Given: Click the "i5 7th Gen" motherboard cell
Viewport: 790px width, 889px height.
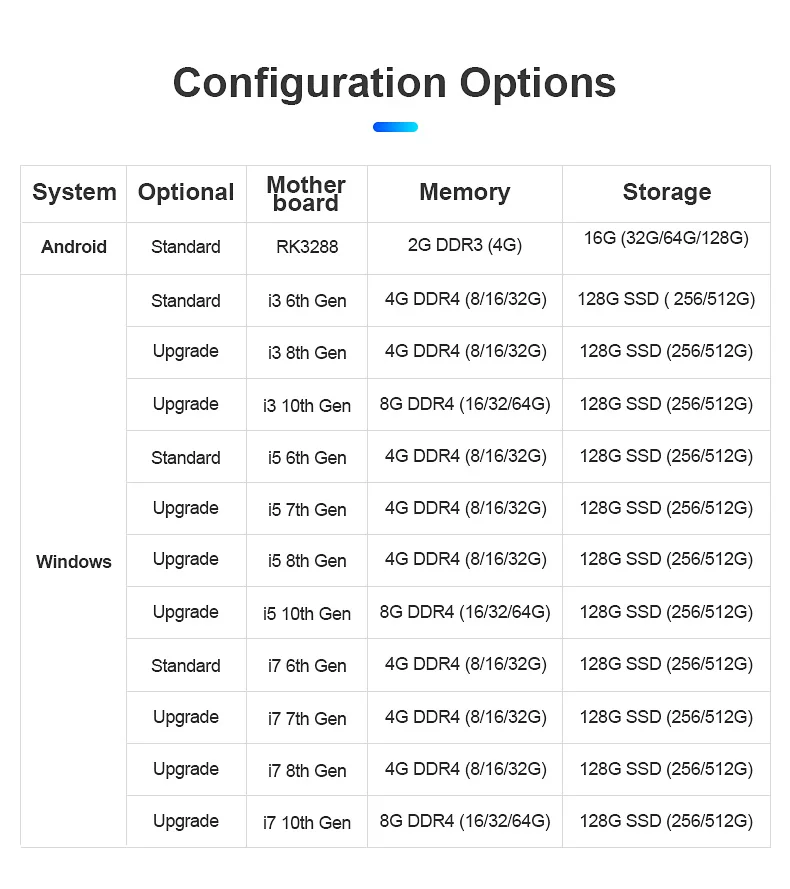Looking at the screenshot, I should click(x=306, y=509).
